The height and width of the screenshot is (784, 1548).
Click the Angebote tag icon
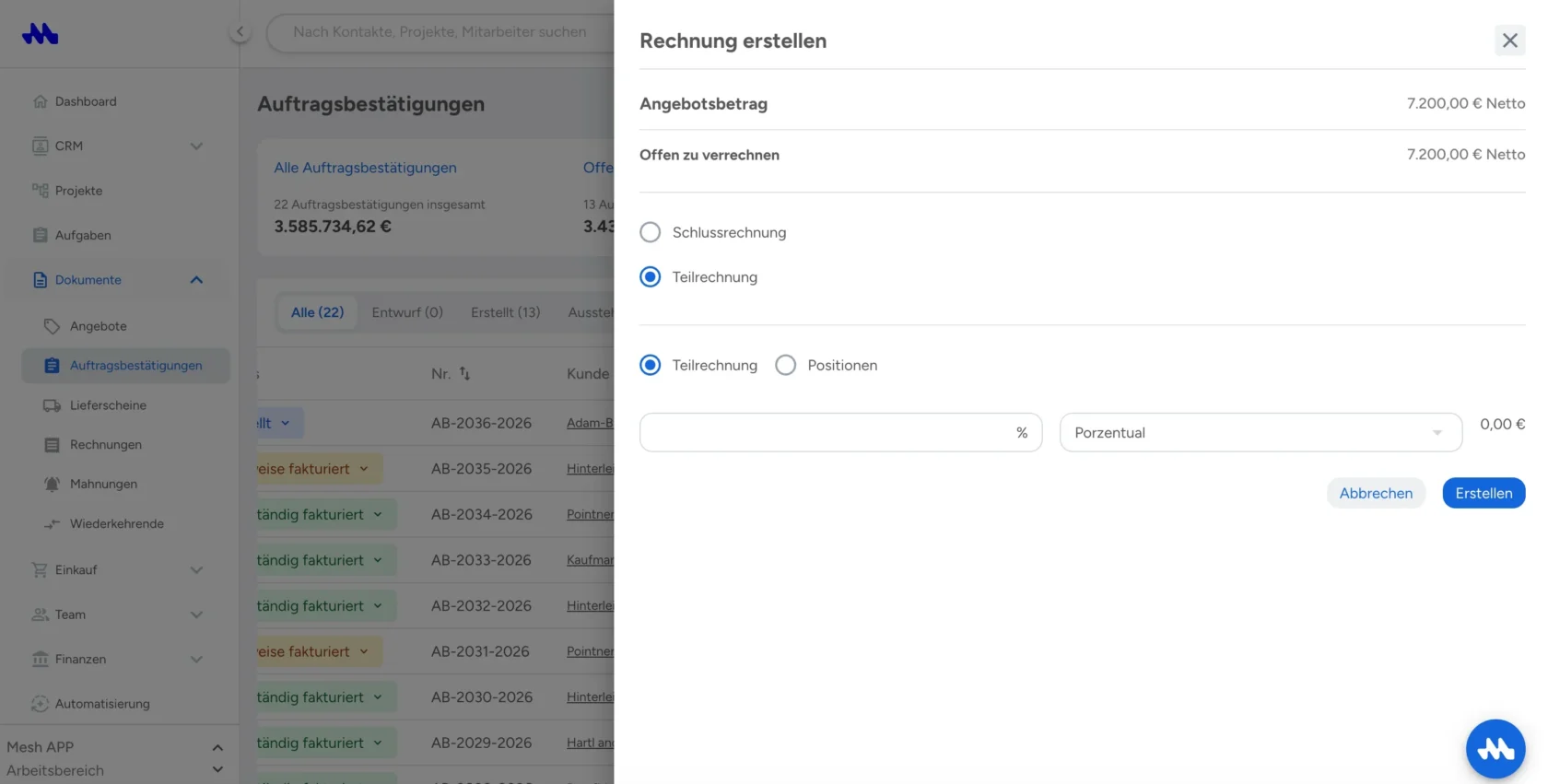tap(52, 326)
